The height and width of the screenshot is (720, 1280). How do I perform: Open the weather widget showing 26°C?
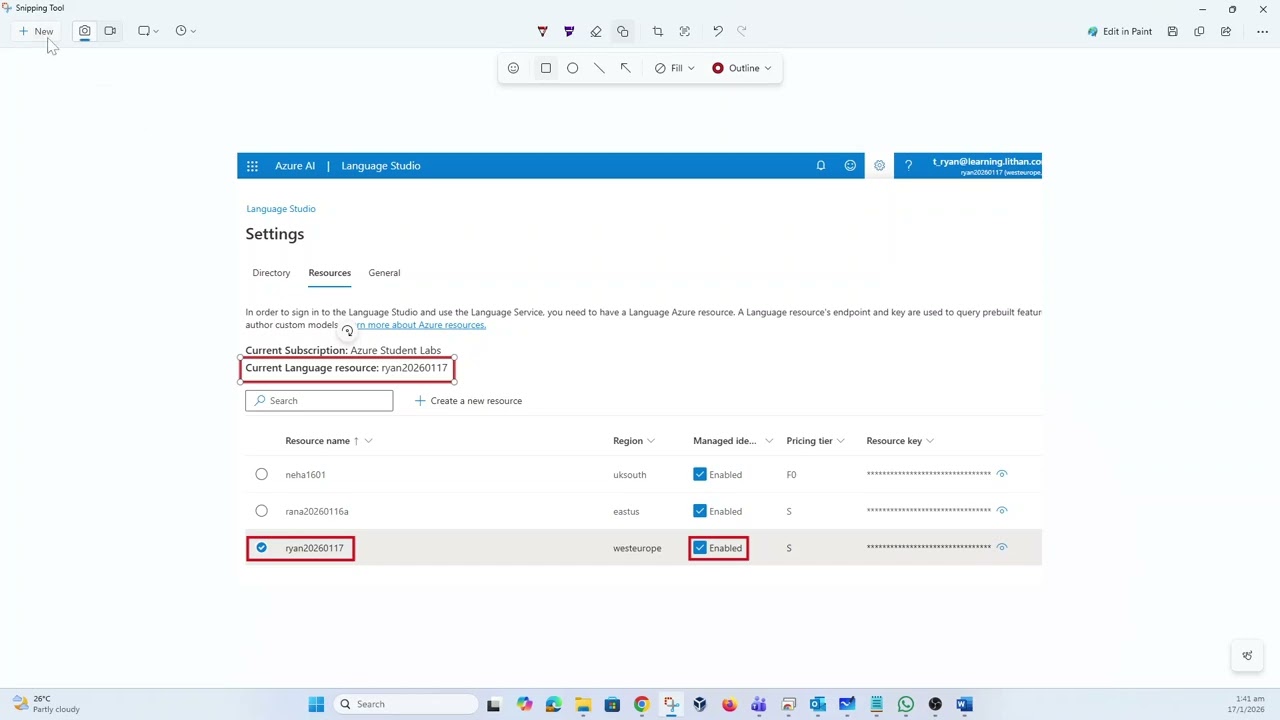click(x=46, y=704)
